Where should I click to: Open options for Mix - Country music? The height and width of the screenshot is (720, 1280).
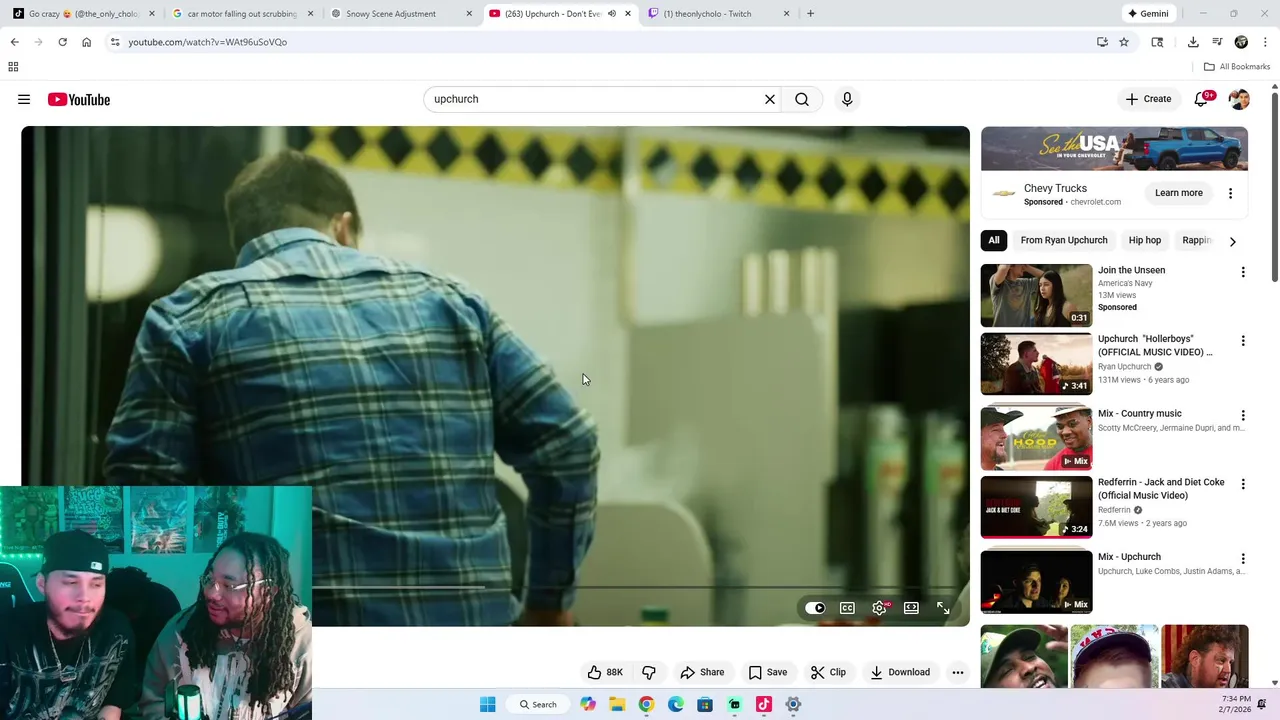pos(1243,415)
